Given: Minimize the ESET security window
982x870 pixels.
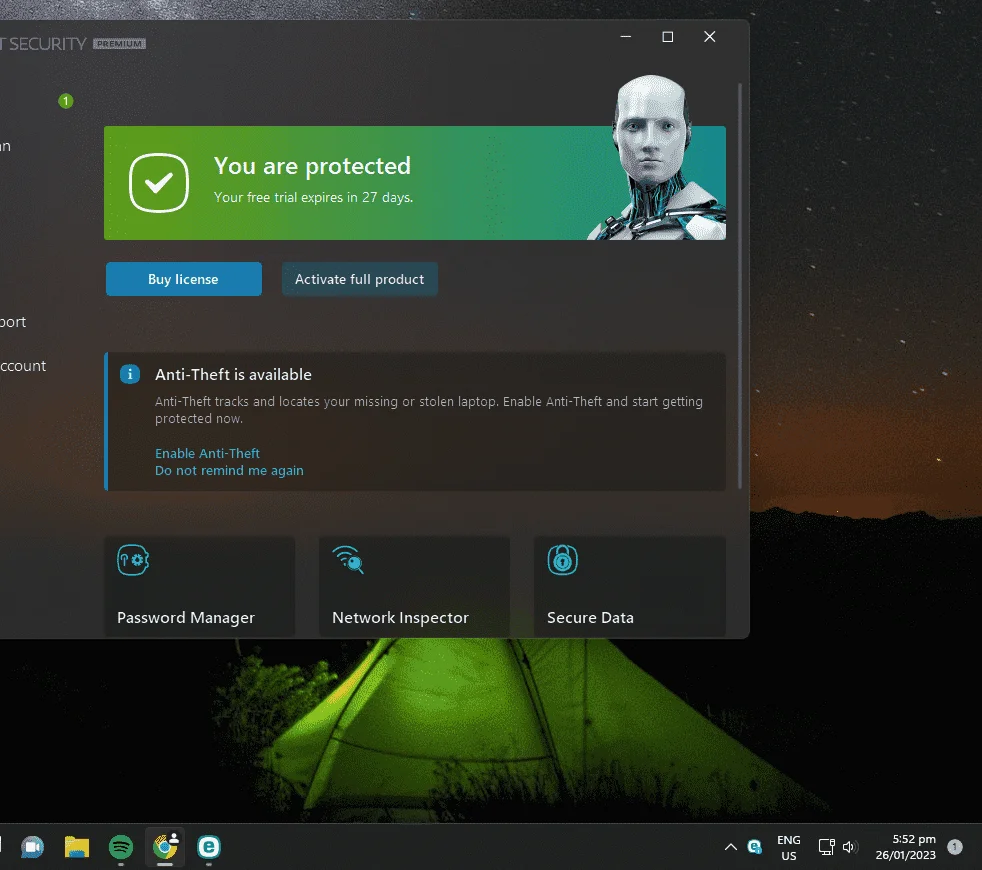Looking at the screenshot, I should pyautogui.click(x=626, y=37).
